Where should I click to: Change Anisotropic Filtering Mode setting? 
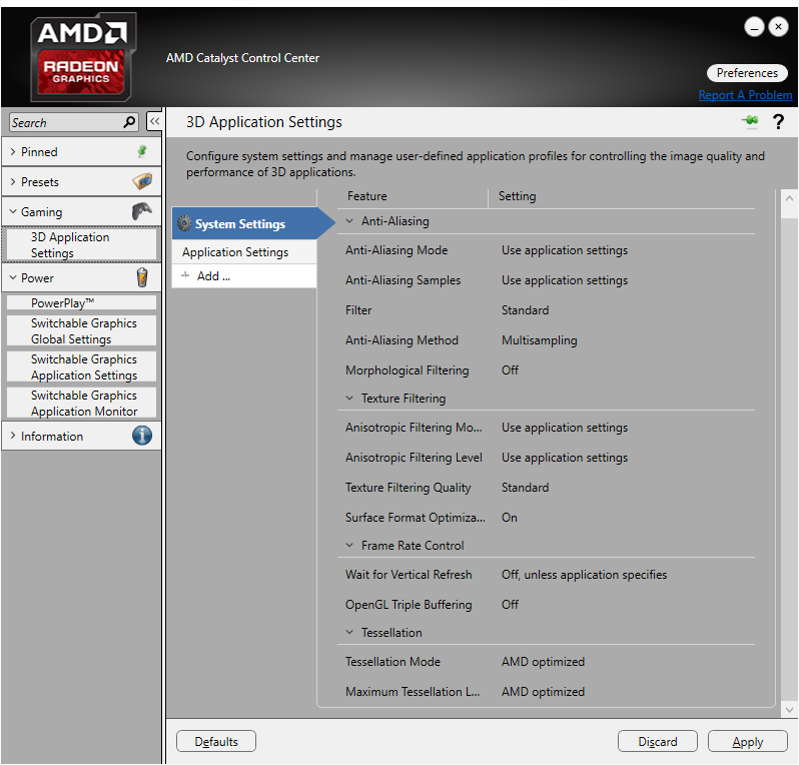[x=564, y=428]
